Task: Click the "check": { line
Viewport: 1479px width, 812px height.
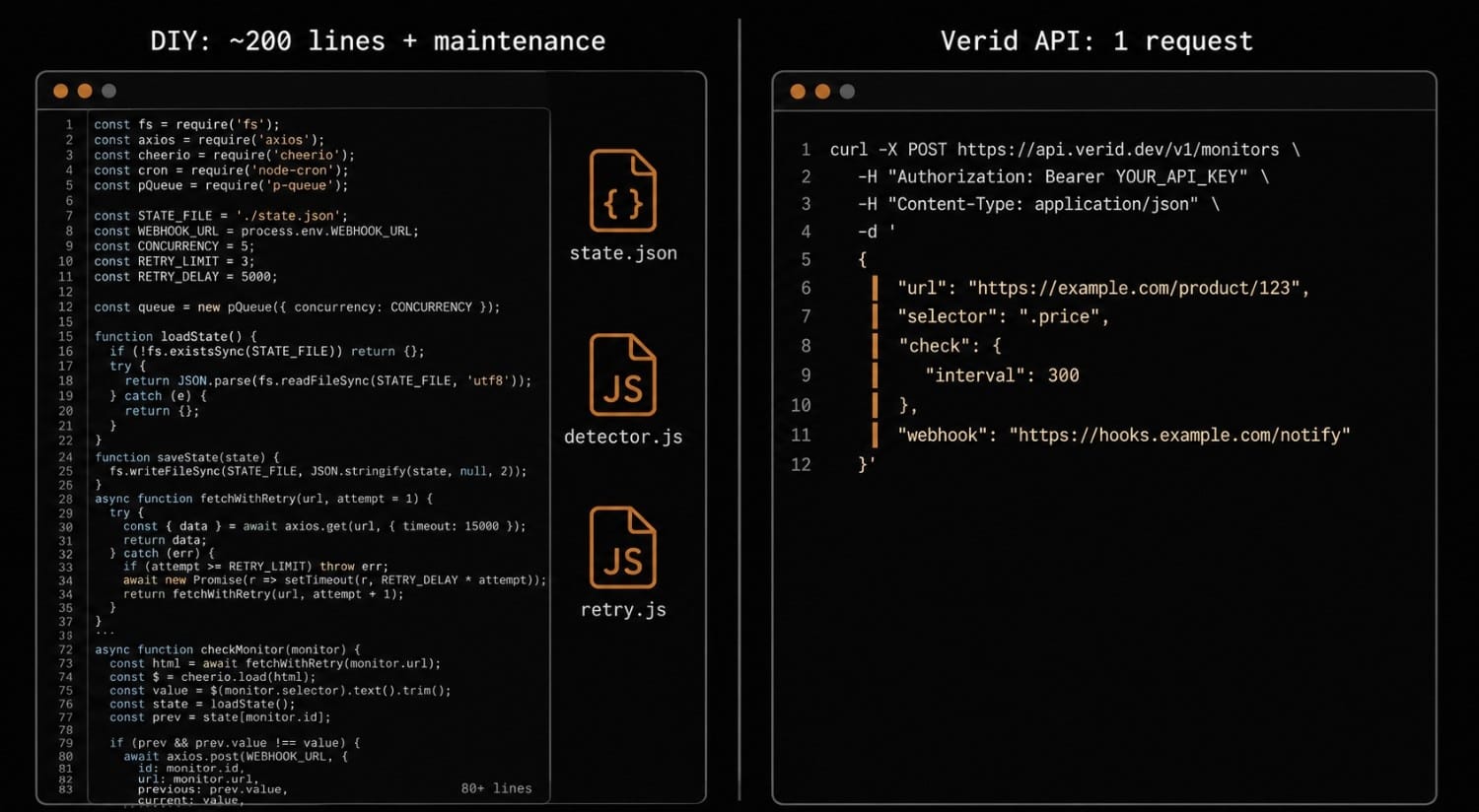Action: [x=950, y=346]
